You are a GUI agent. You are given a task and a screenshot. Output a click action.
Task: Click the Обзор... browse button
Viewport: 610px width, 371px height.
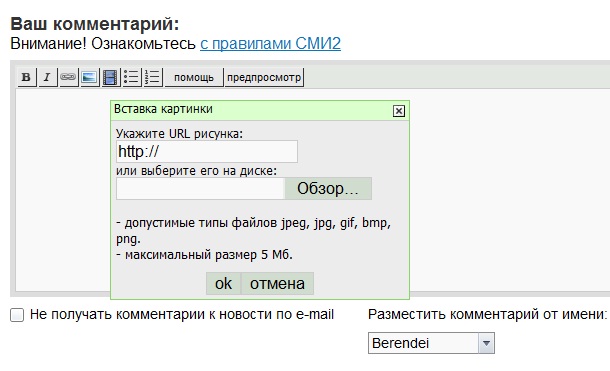328,189
